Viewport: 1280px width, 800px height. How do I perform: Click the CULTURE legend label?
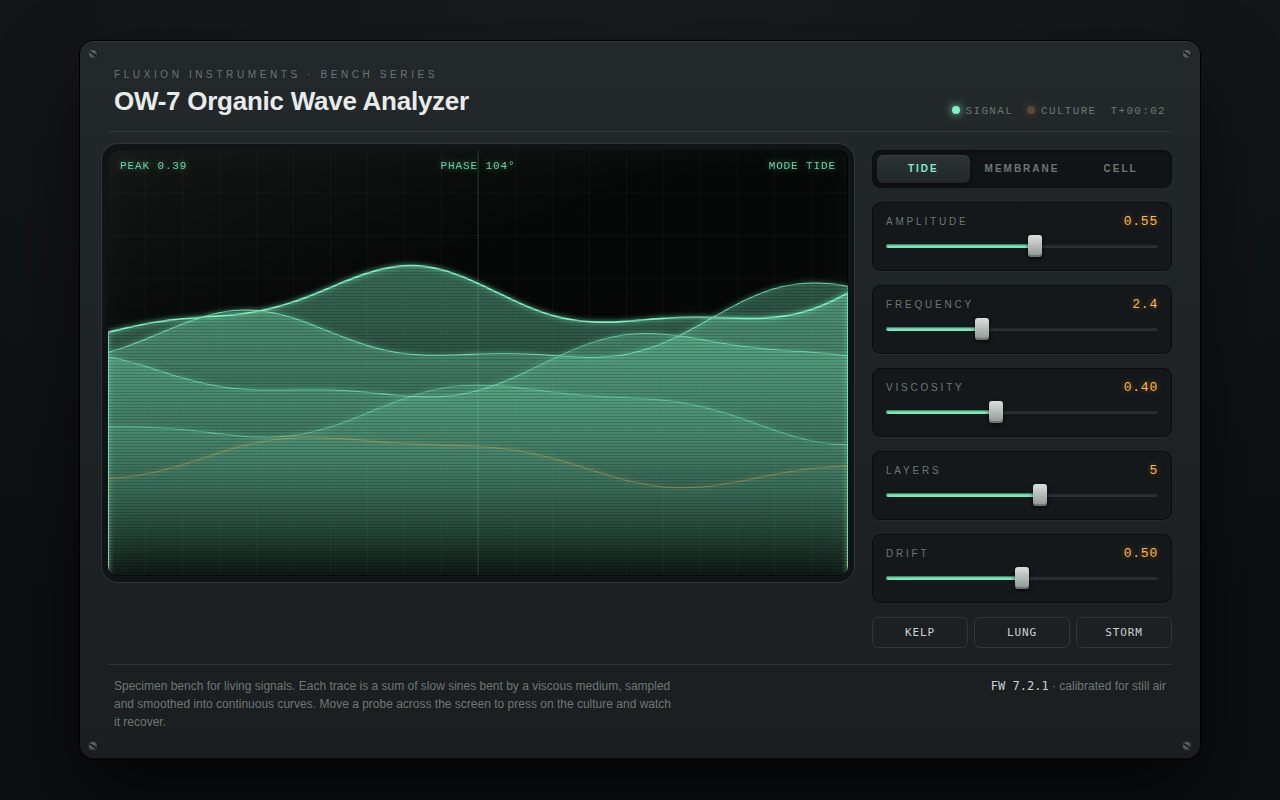pyautogui.click(x=1068, y=111)
